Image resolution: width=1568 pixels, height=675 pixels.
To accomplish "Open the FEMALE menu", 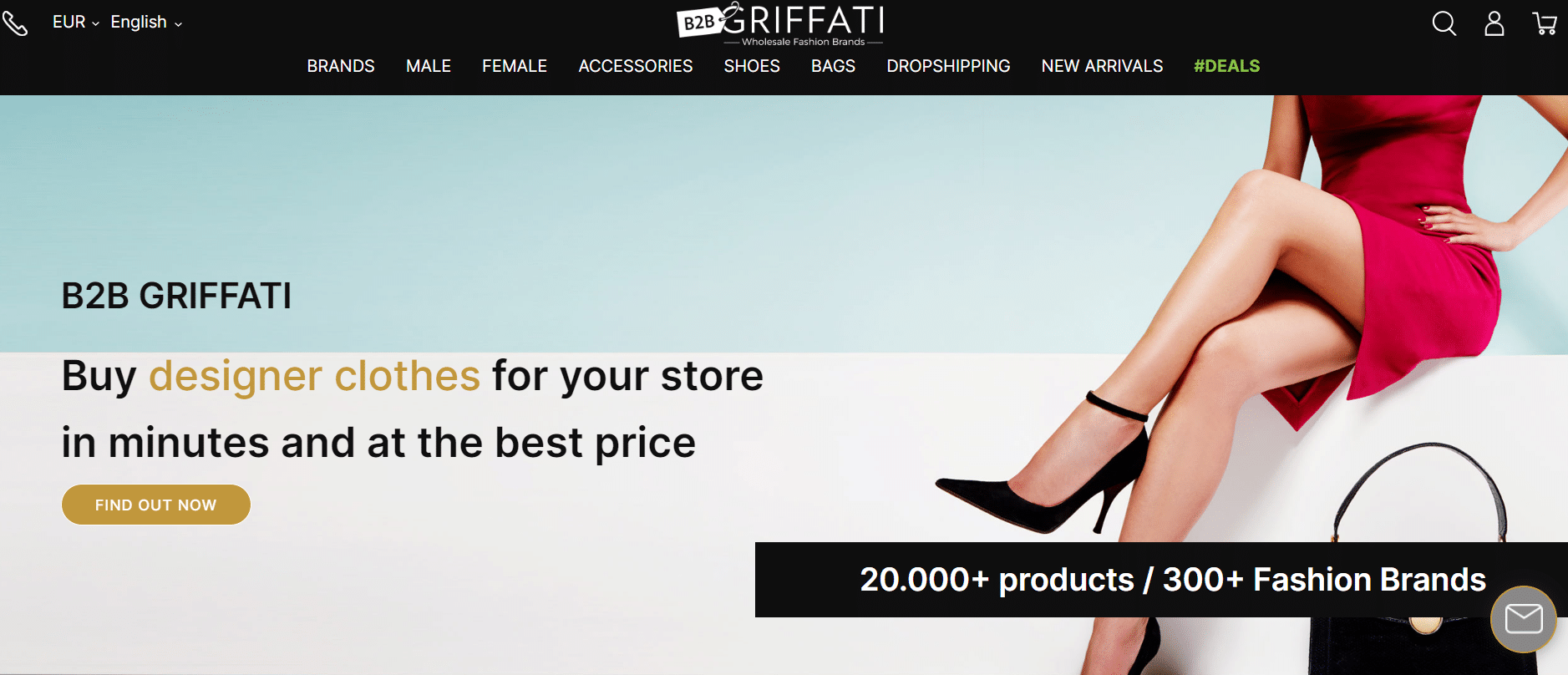I will point(515,66).
